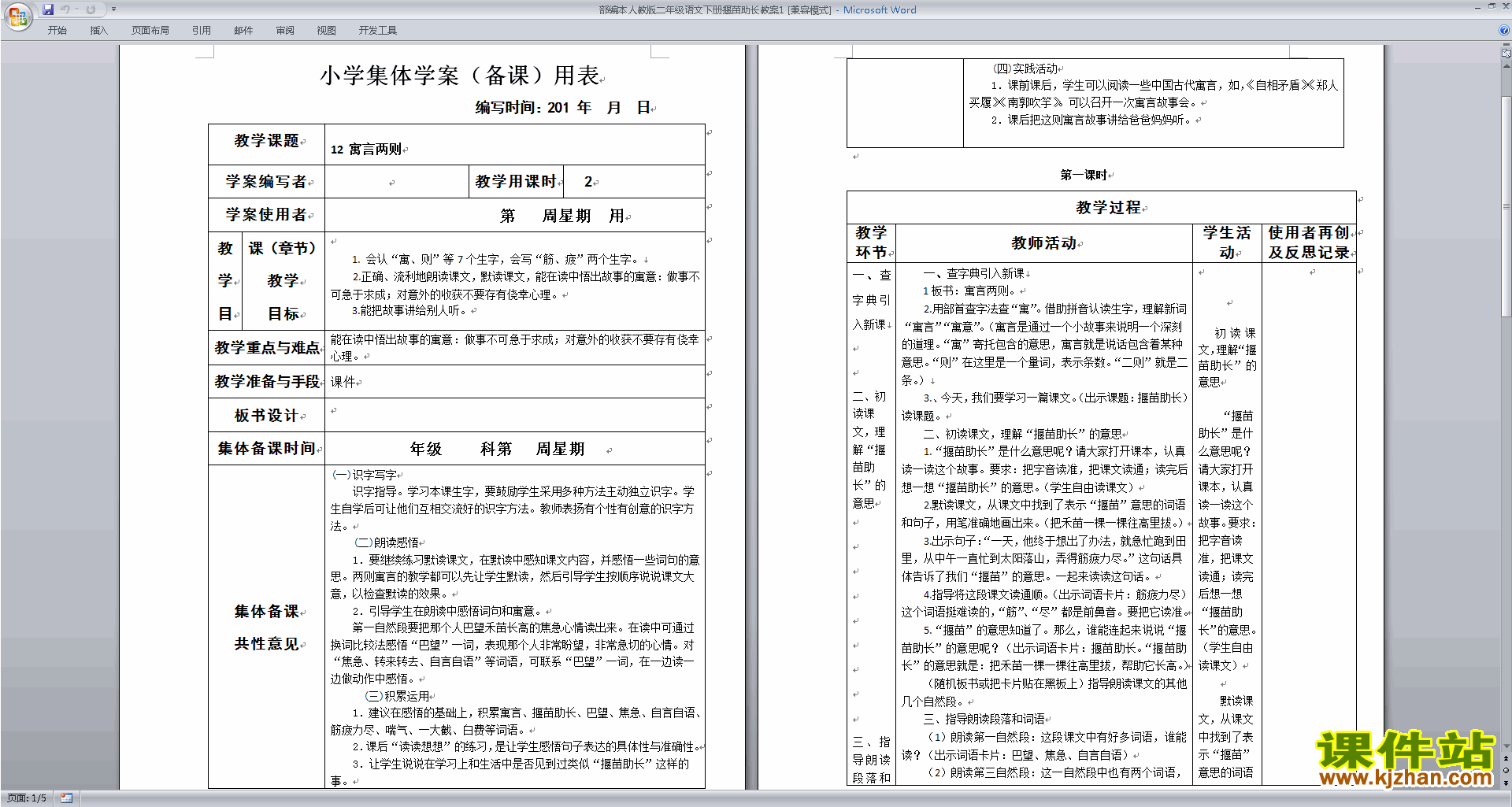Image resolution: width=1512 pixels, height=807 pixels.
Task: Click the 教学用课时 label cell
Action: click(x=516, y=182)
